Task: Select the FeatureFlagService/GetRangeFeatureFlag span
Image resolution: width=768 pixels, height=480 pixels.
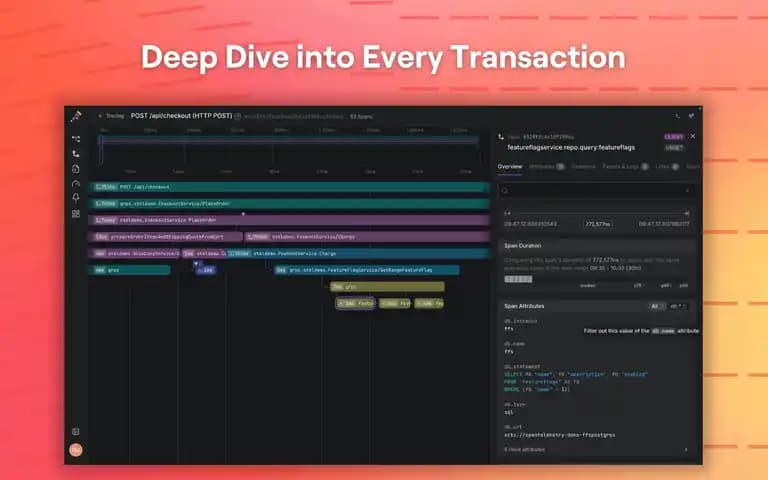Action: (x=367, y=270)
